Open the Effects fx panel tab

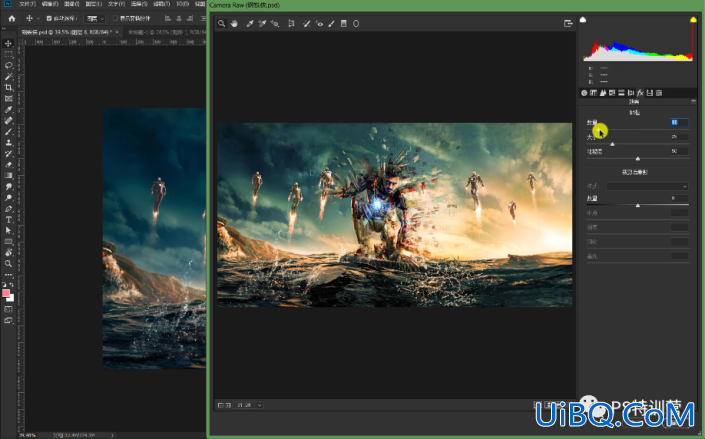pos(640,93)
